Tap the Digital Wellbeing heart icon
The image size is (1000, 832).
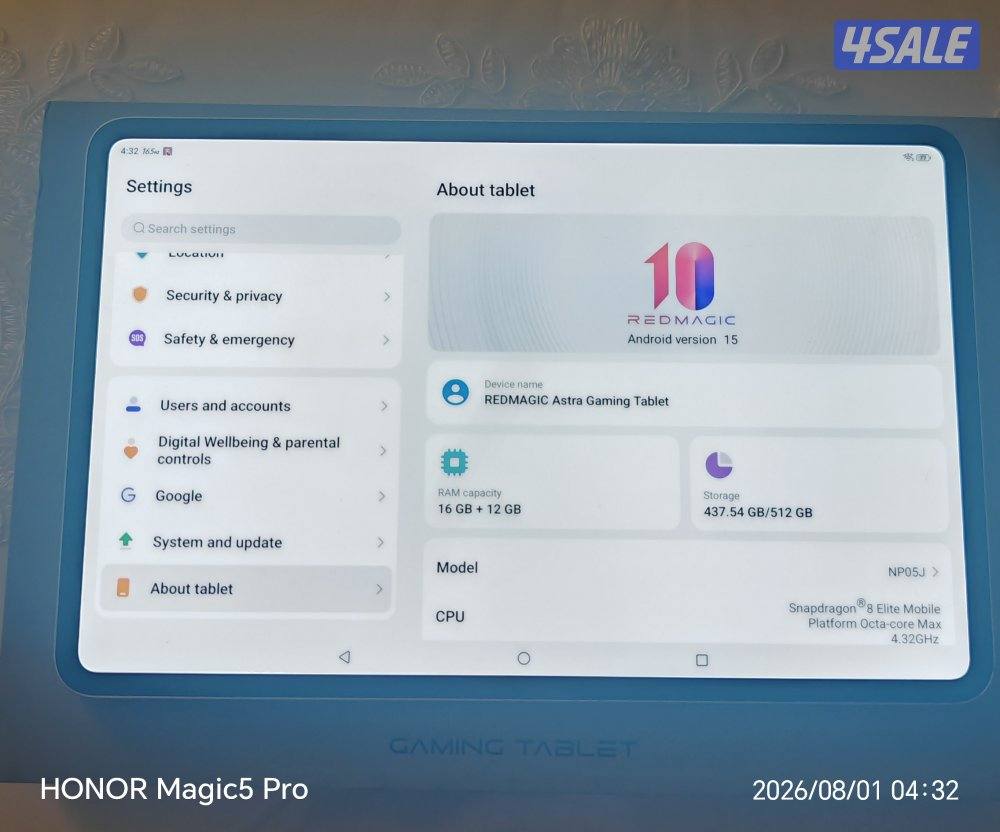[x=131, y=449]
